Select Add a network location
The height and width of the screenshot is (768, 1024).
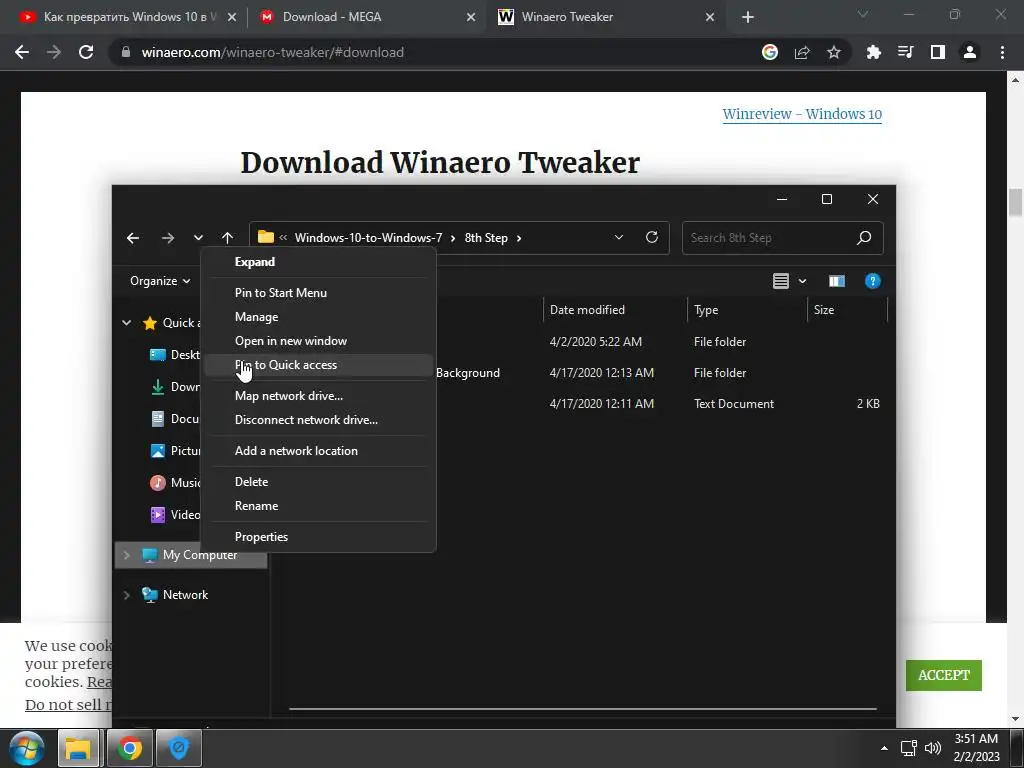point(318,451)
